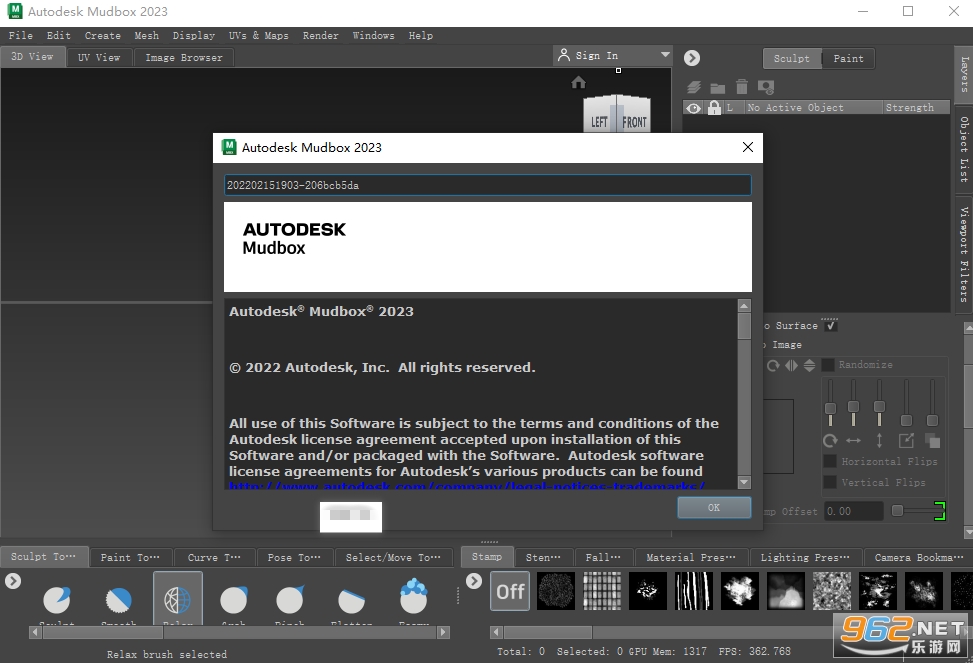Click the overlapping squares strength icon
The image size is (973, 663).
[932, 441]
